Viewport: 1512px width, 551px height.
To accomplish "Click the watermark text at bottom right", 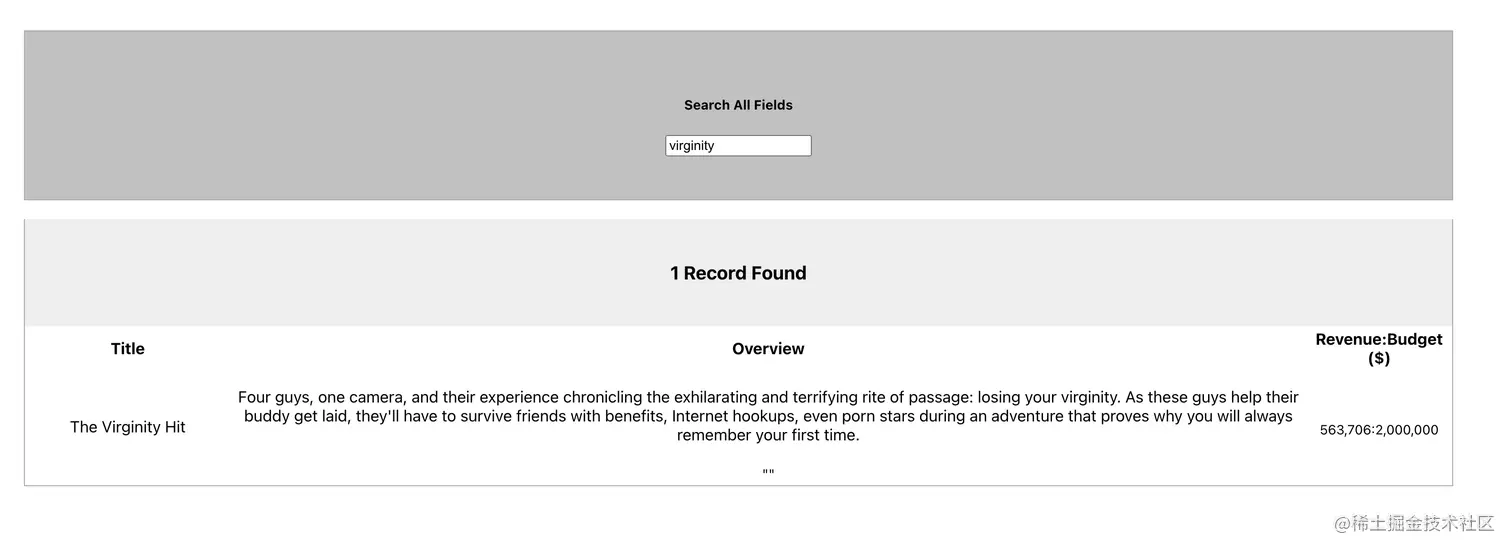I will click(x=1414, y=524).
